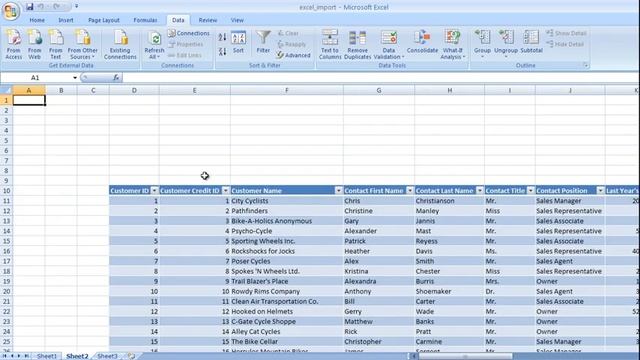Click Group outline button

pyautogui.click(x=482, y=43)
